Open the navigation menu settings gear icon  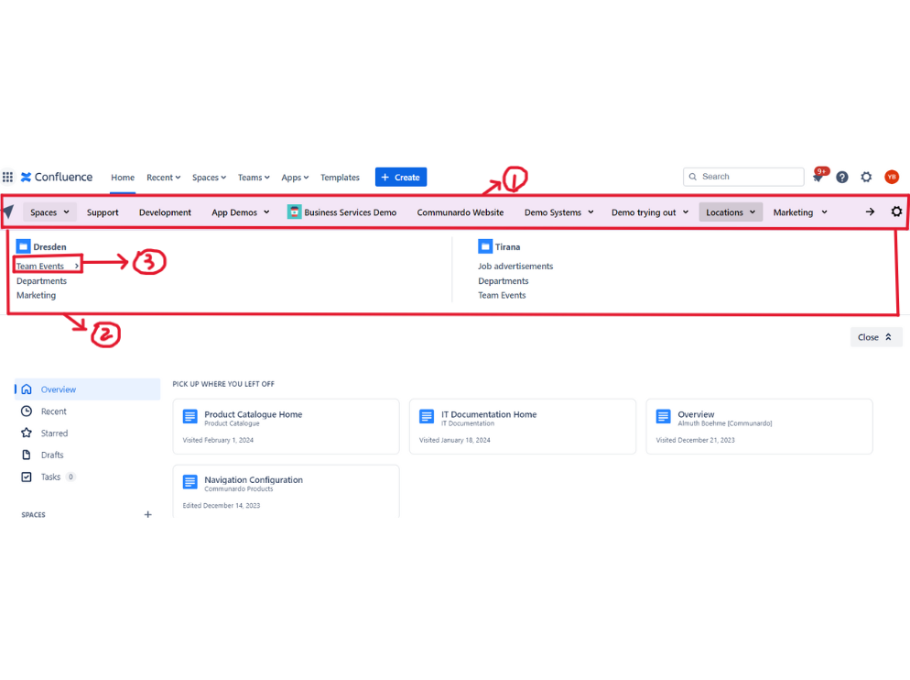click(x=896, y=212)
